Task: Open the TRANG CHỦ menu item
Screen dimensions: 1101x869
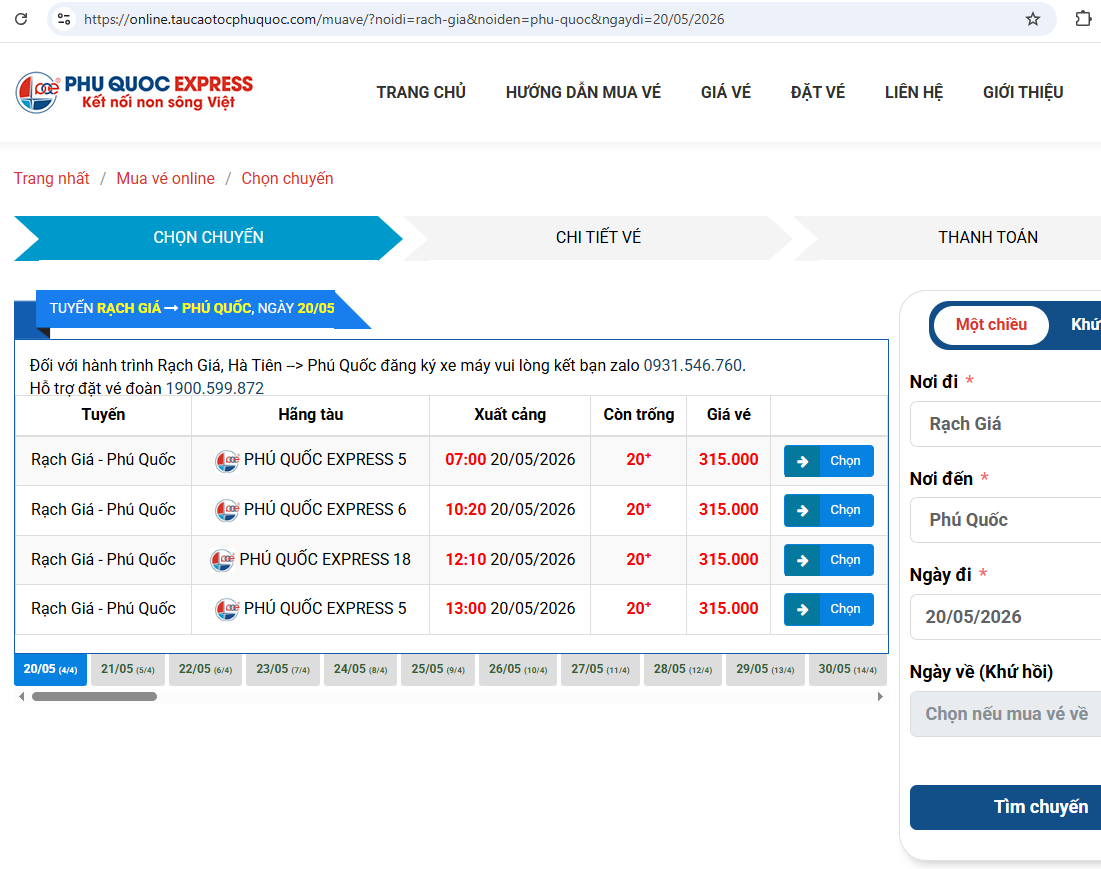Action: click(x=421, y=92)
